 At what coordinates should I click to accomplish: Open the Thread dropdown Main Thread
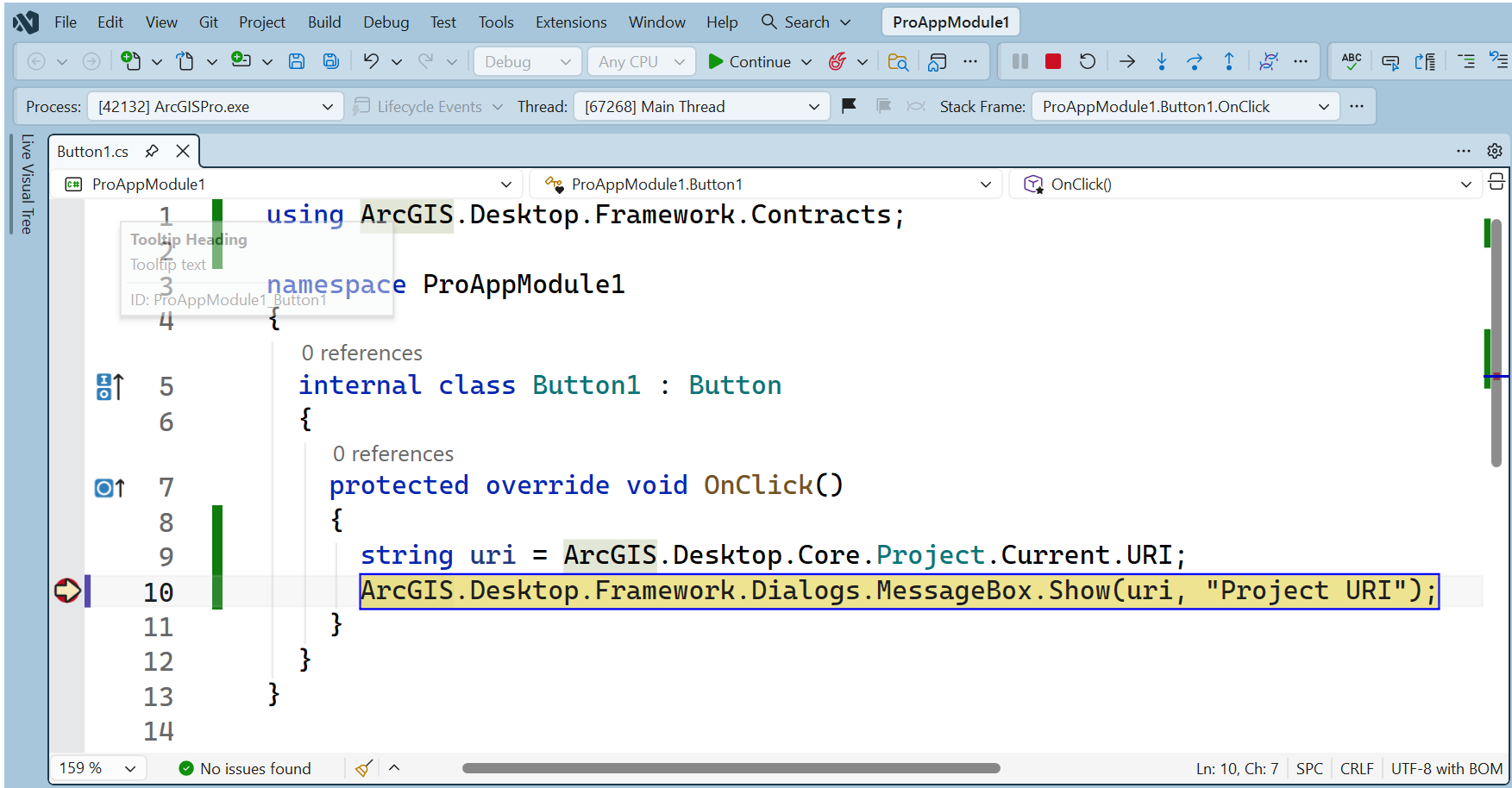pos(701,106)
